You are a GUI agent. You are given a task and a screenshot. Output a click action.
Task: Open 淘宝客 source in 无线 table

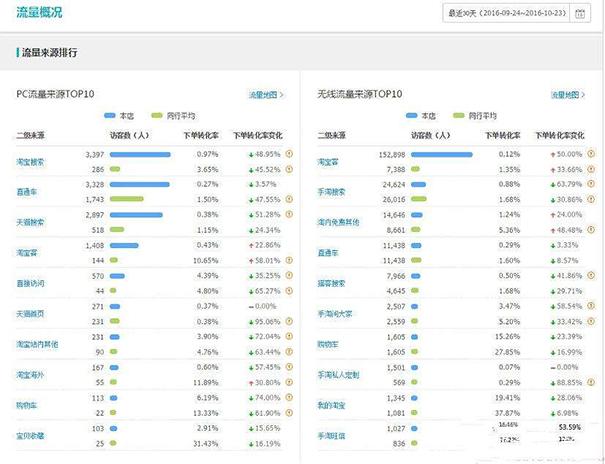(328, 162)
